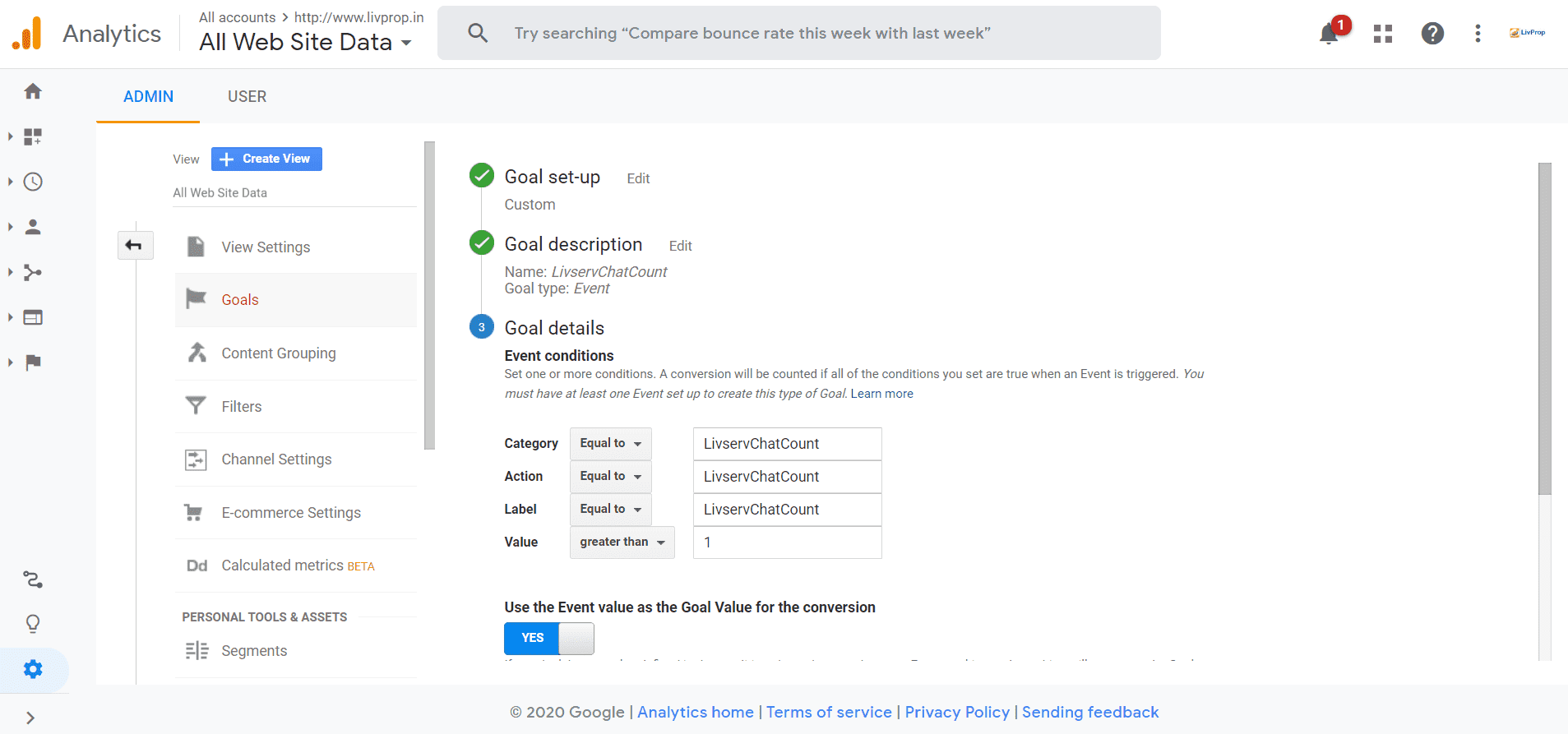The image size is (1568, 734).
Task: Toggle the Event value YES switch
Action: pos(548,638)
